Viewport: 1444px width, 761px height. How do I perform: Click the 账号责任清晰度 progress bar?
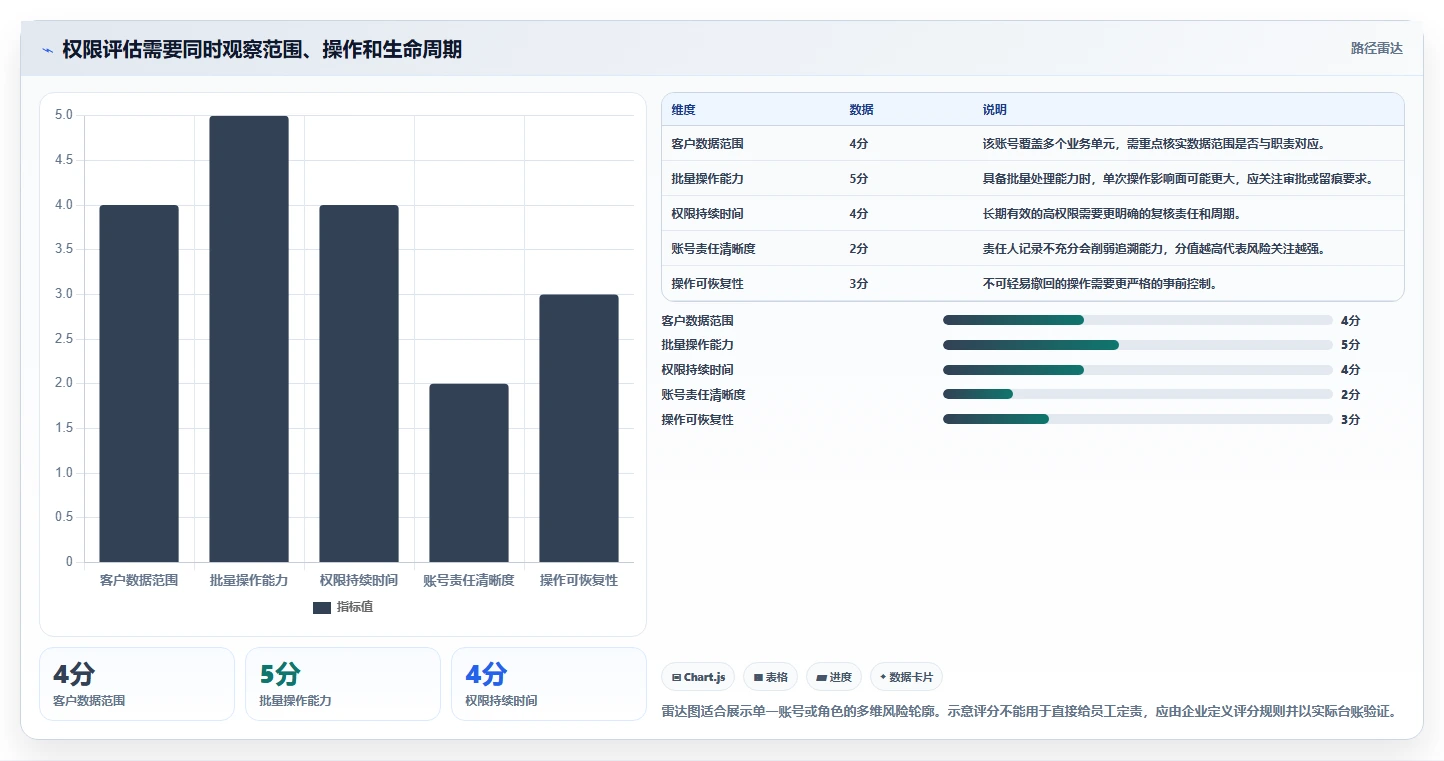pos(1138,395)
